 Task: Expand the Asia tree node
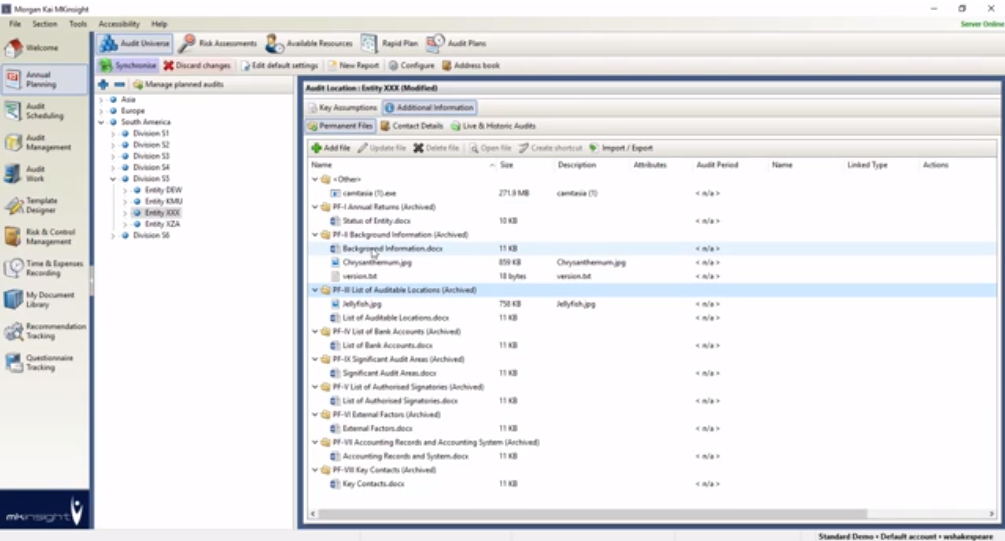click(102, 100)
